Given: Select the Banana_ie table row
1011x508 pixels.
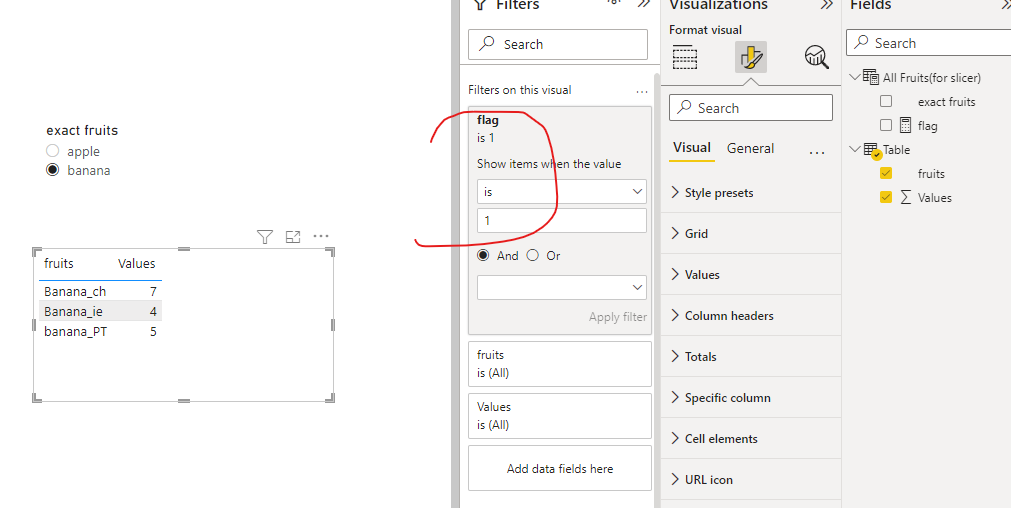Looking at the screenshot, I should [x=100, y=311].
